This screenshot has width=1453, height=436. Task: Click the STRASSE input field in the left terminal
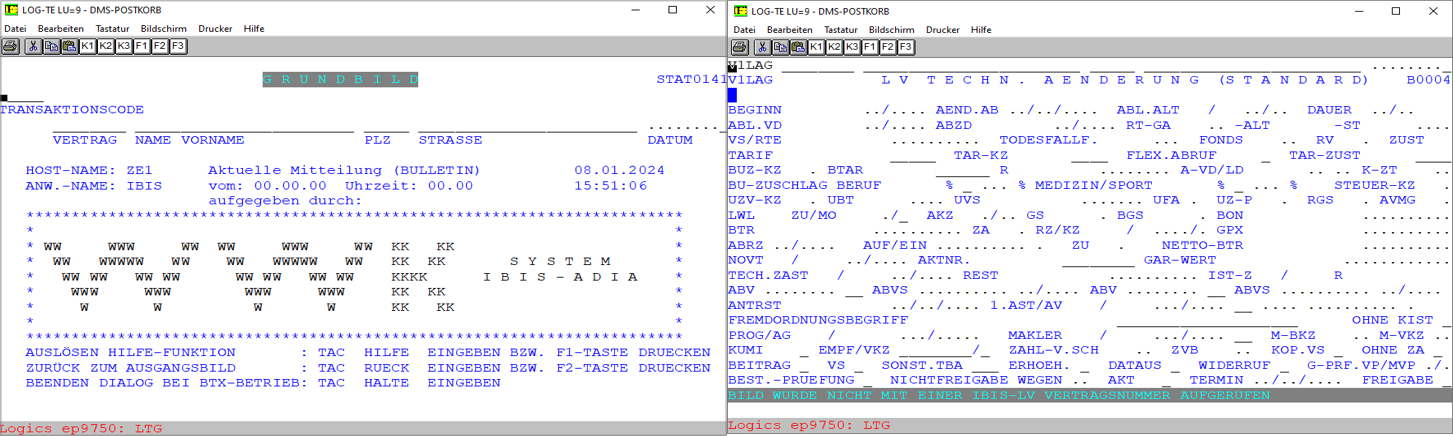click(527, 128)
